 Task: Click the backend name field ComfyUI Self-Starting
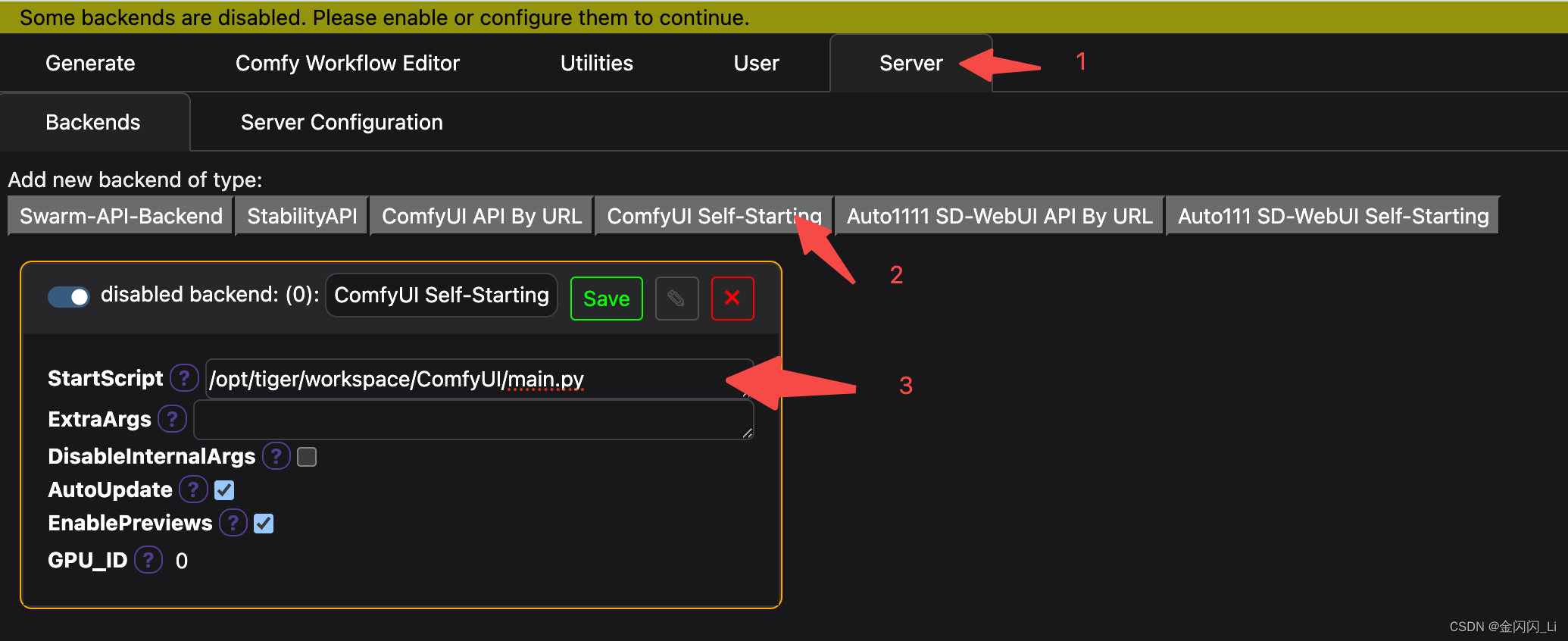tap(442, 295)
